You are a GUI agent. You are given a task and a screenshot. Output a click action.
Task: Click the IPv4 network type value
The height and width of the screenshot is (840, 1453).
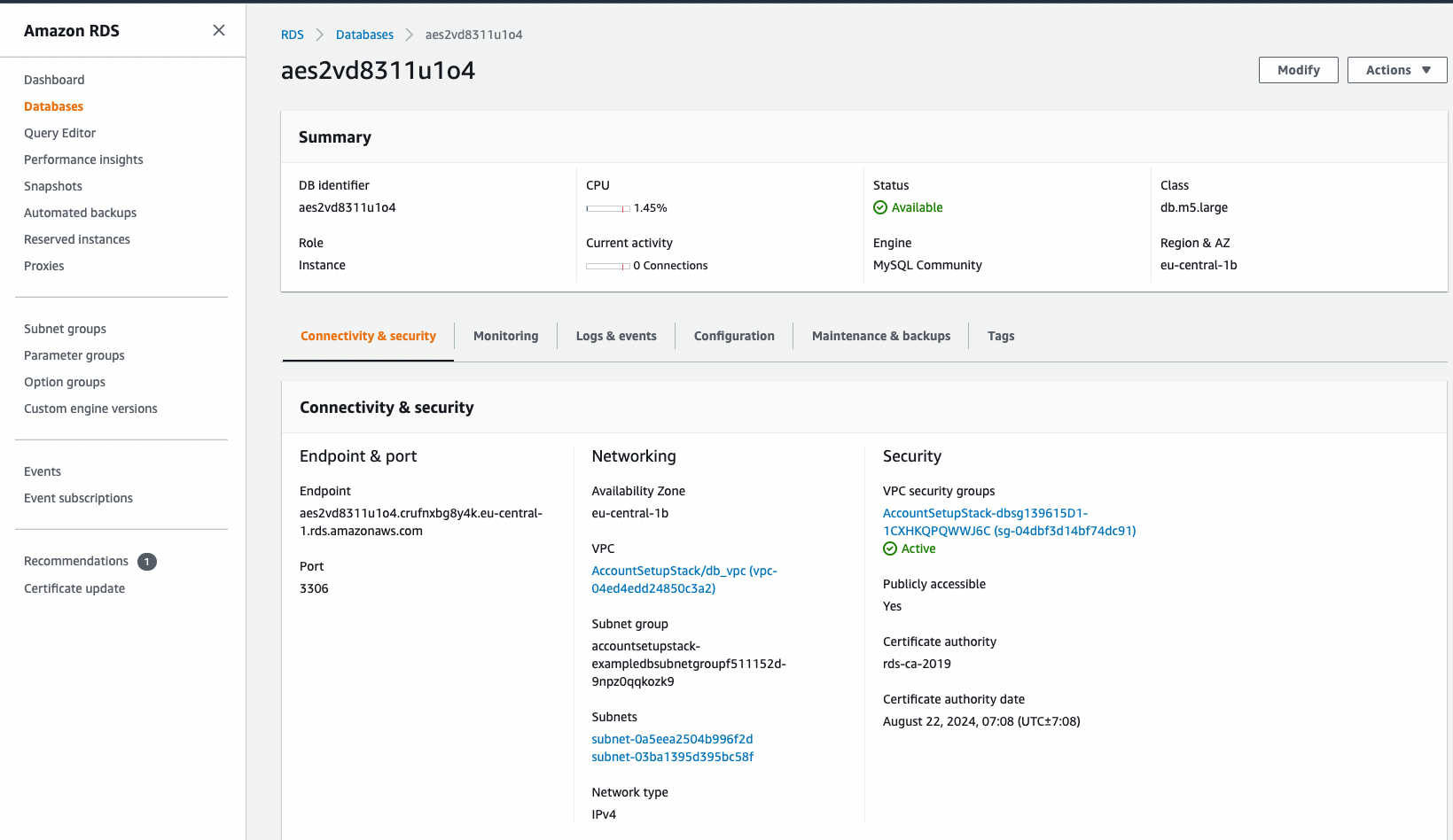pyautogui.click(x=604, y=814)
